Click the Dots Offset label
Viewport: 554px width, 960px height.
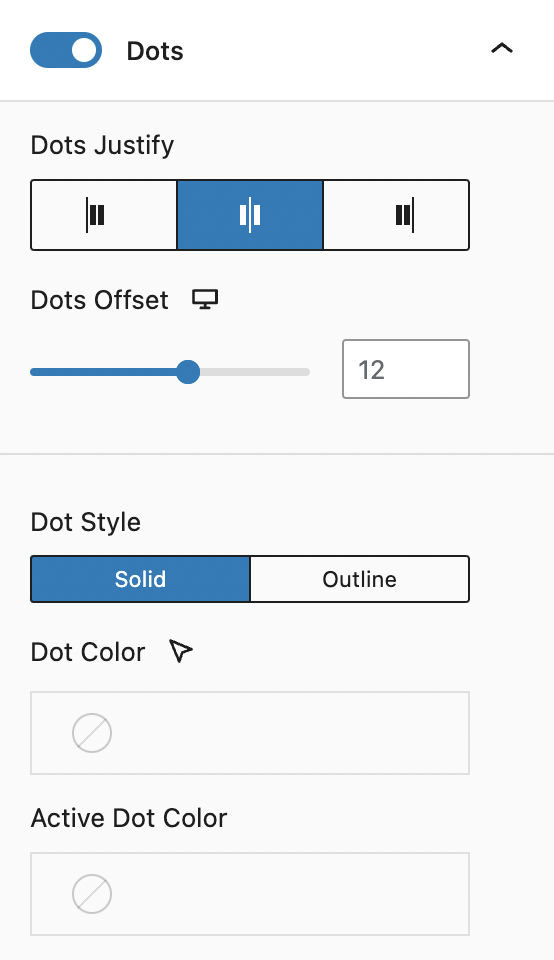point(99,300)
